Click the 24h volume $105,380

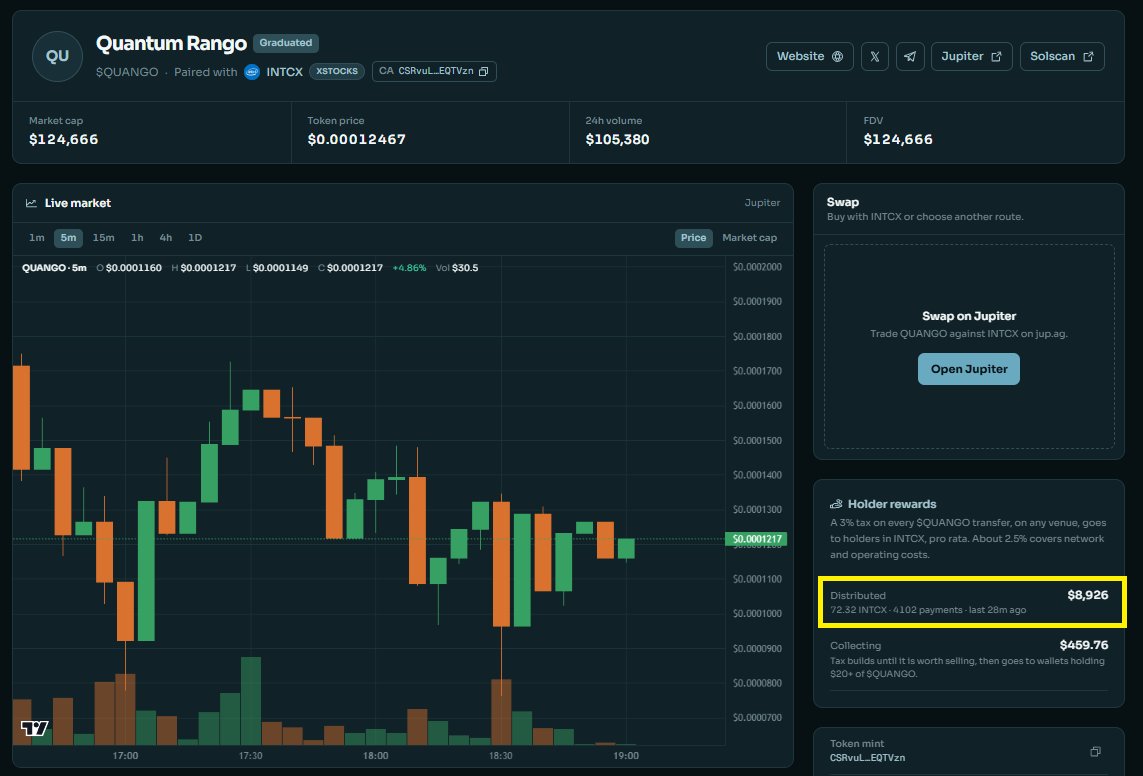(x=617, y=139)
